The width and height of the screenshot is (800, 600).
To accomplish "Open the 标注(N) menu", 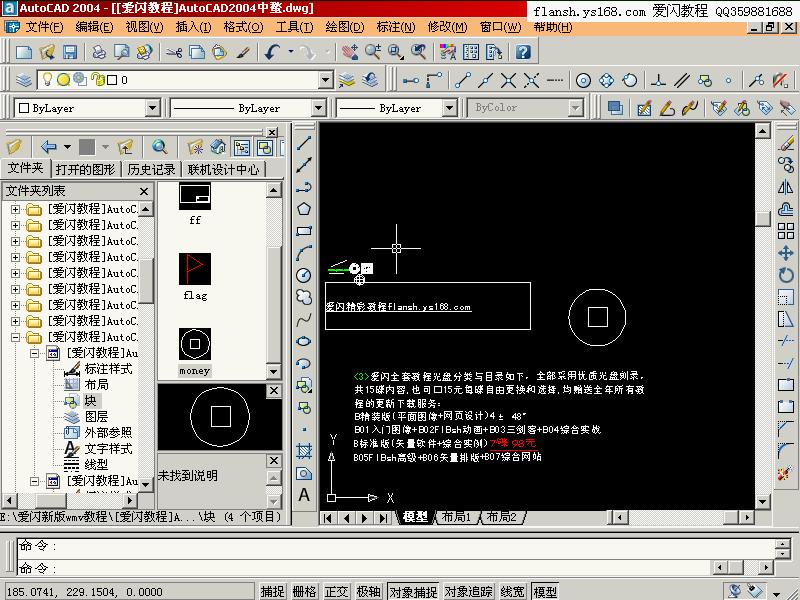I will coord(395,27).
